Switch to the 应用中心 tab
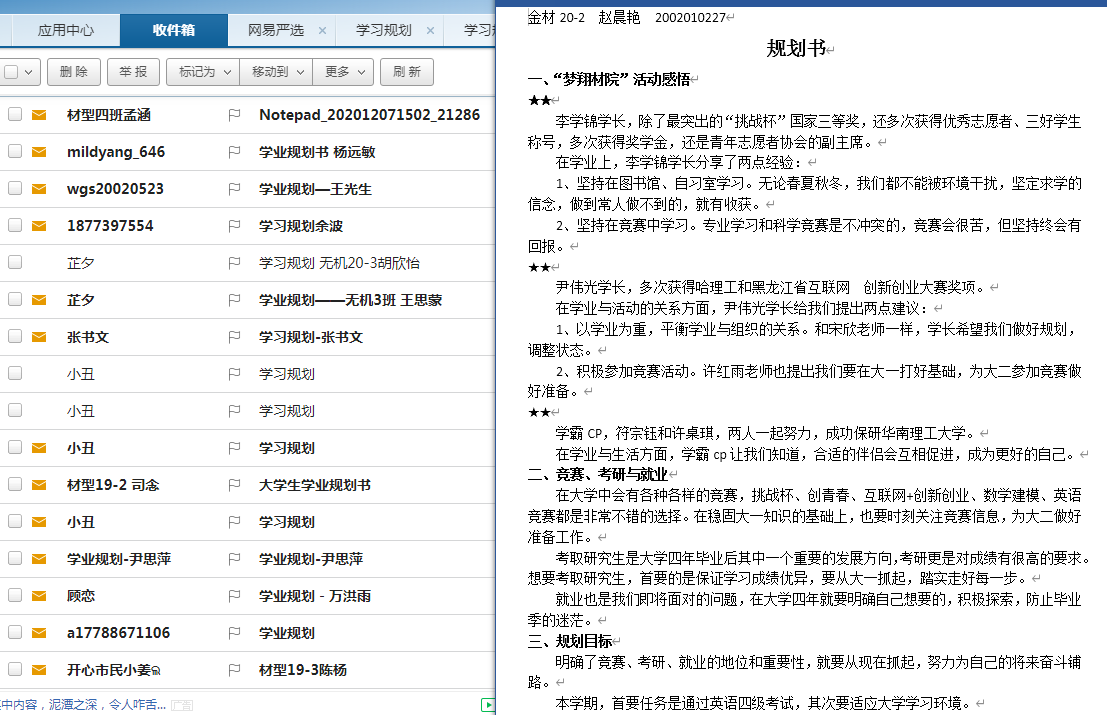The image size is (1107, 715). [66, 30]
